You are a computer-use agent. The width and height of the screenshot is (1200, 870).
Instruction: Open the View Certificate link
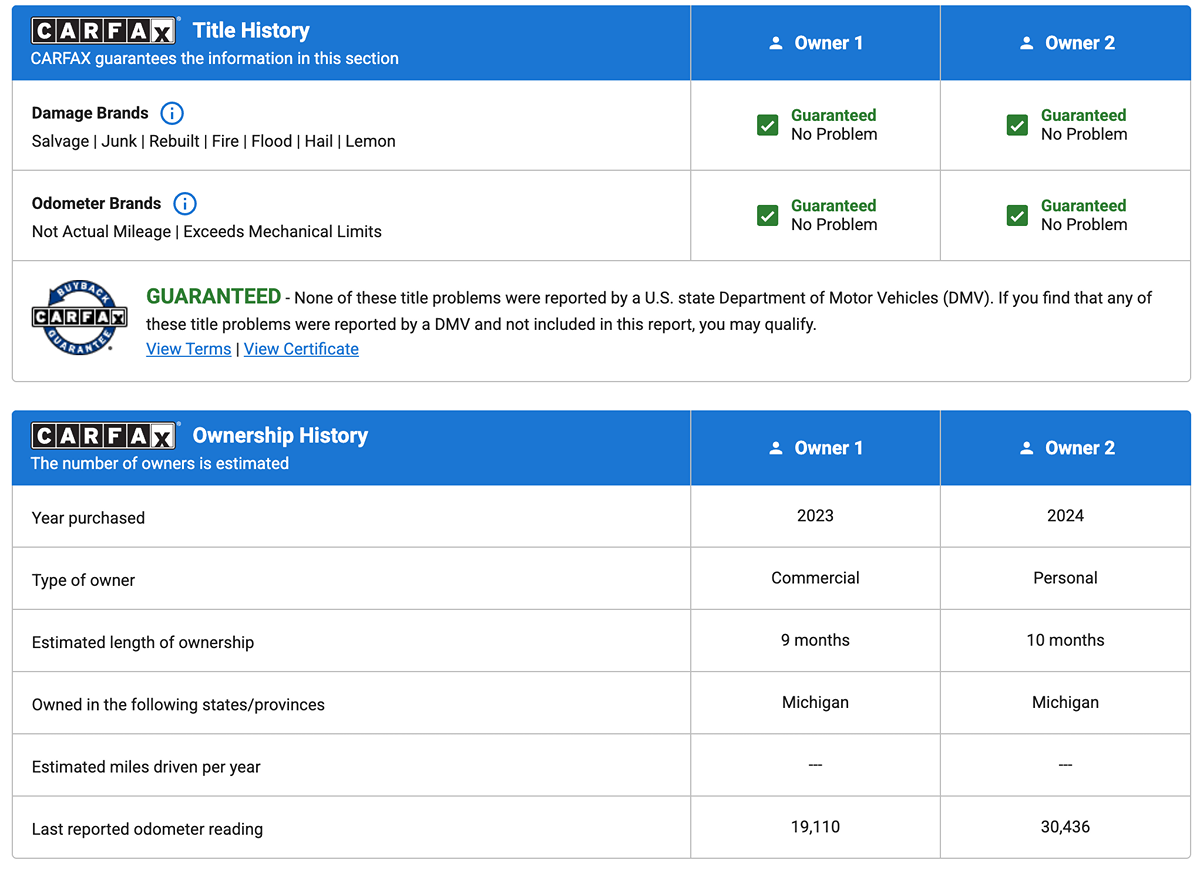pos(301,349)
